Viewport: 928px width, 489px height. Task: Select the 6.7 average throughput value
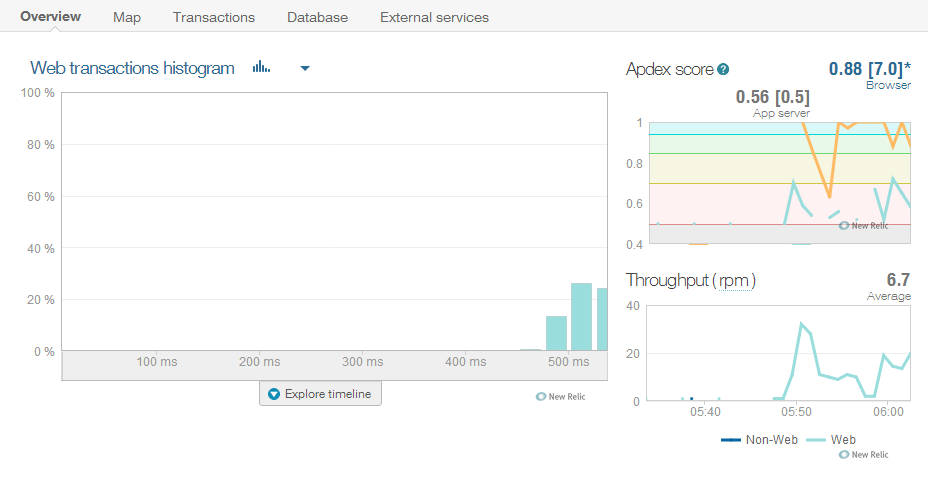(898, 279)
